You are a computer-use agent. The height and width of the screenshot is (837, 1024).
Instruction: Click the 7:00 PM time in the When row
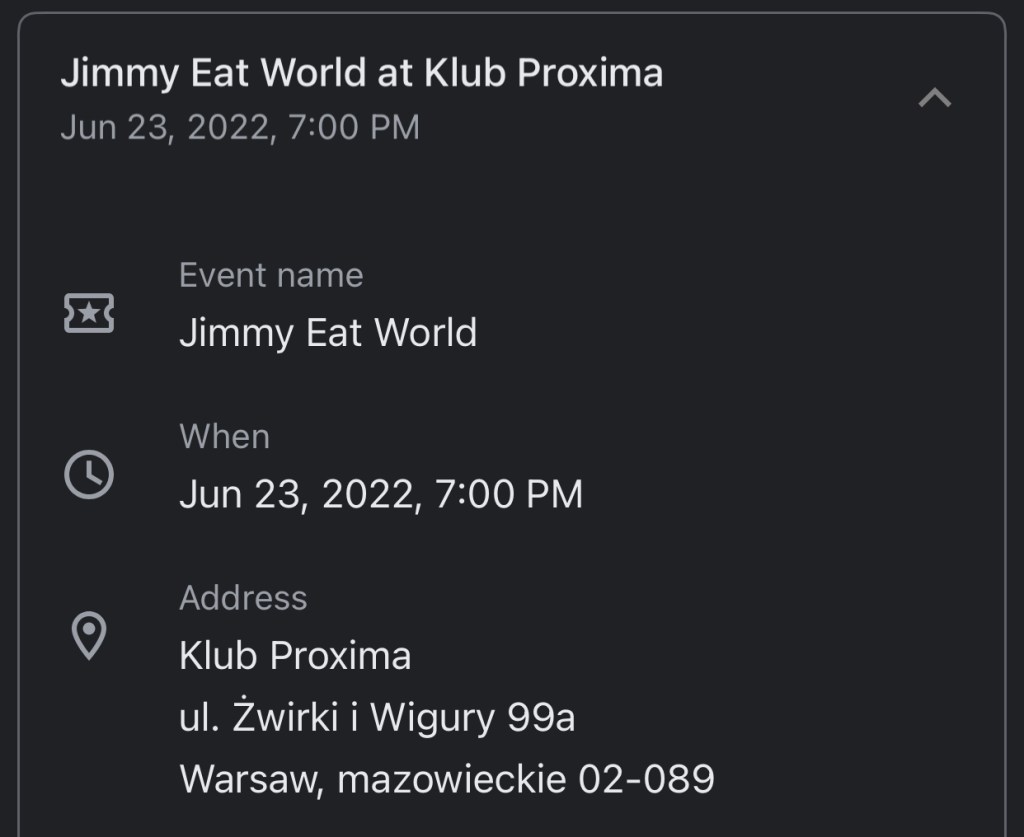tap(509, 494)
